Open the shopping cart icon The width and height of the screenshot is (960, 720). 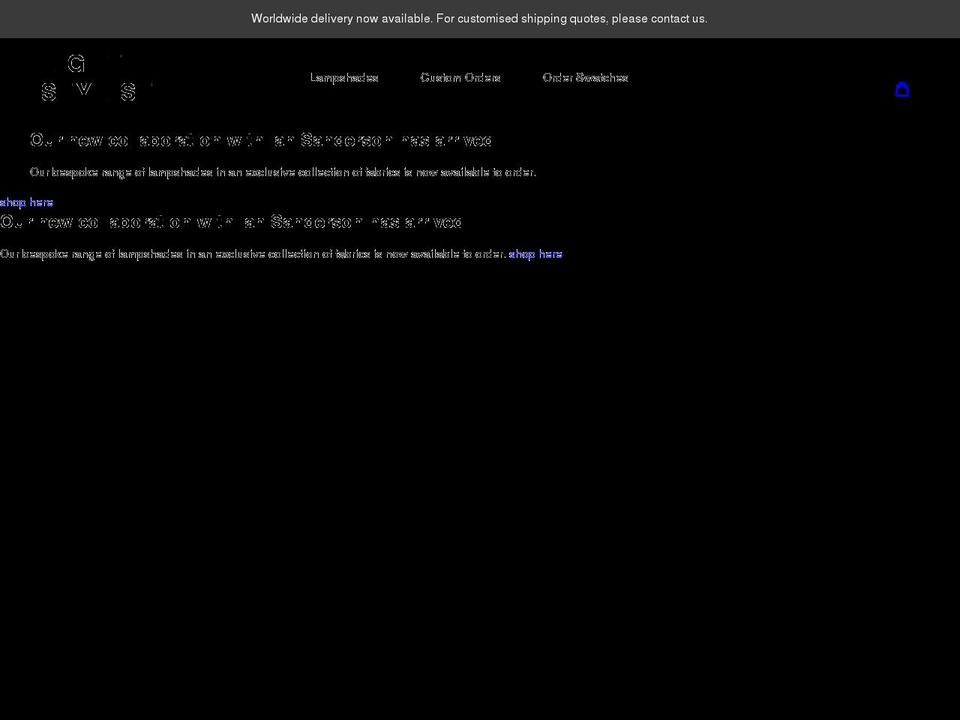[902, 89]
